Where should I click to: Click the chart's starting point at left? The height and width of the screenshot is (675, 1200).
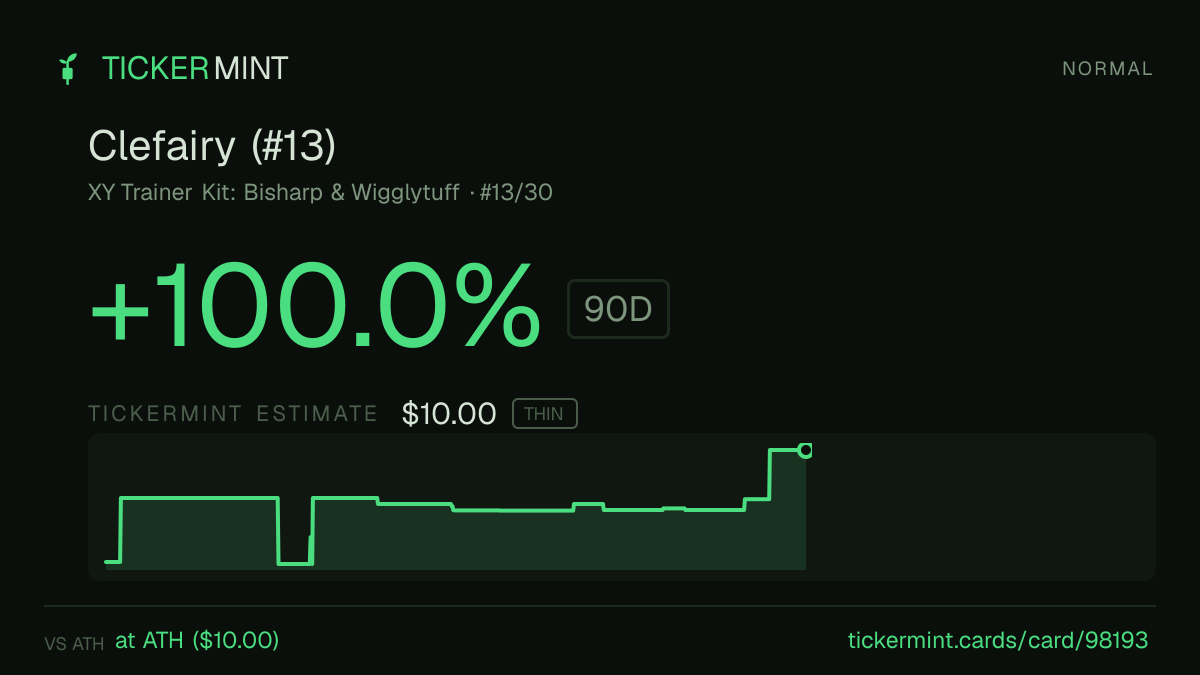(x=109, y=562)
